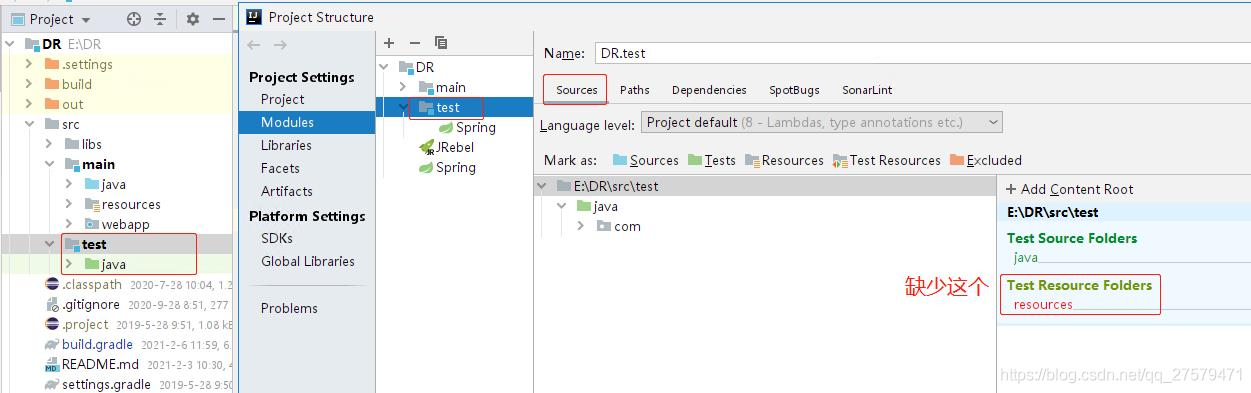Collapse all nodes in the Project panel
Viewport: 1251px width, 393px height.
(160, 19)
